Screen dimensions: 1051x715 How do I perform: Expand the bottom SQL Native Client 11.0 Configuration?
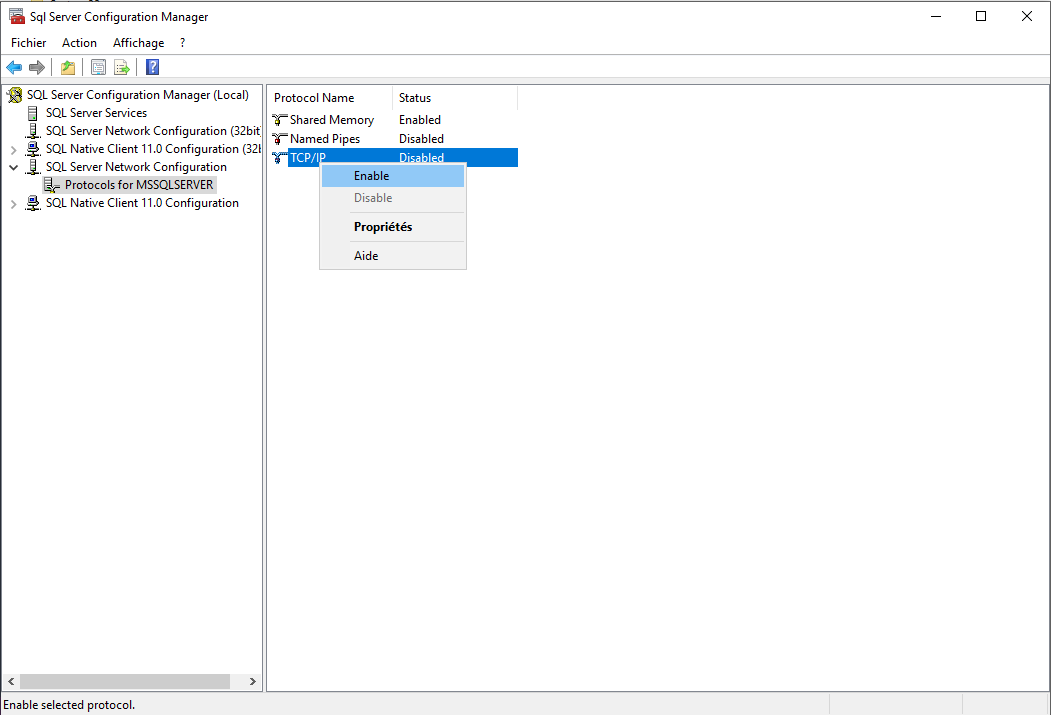click(13, 204)
